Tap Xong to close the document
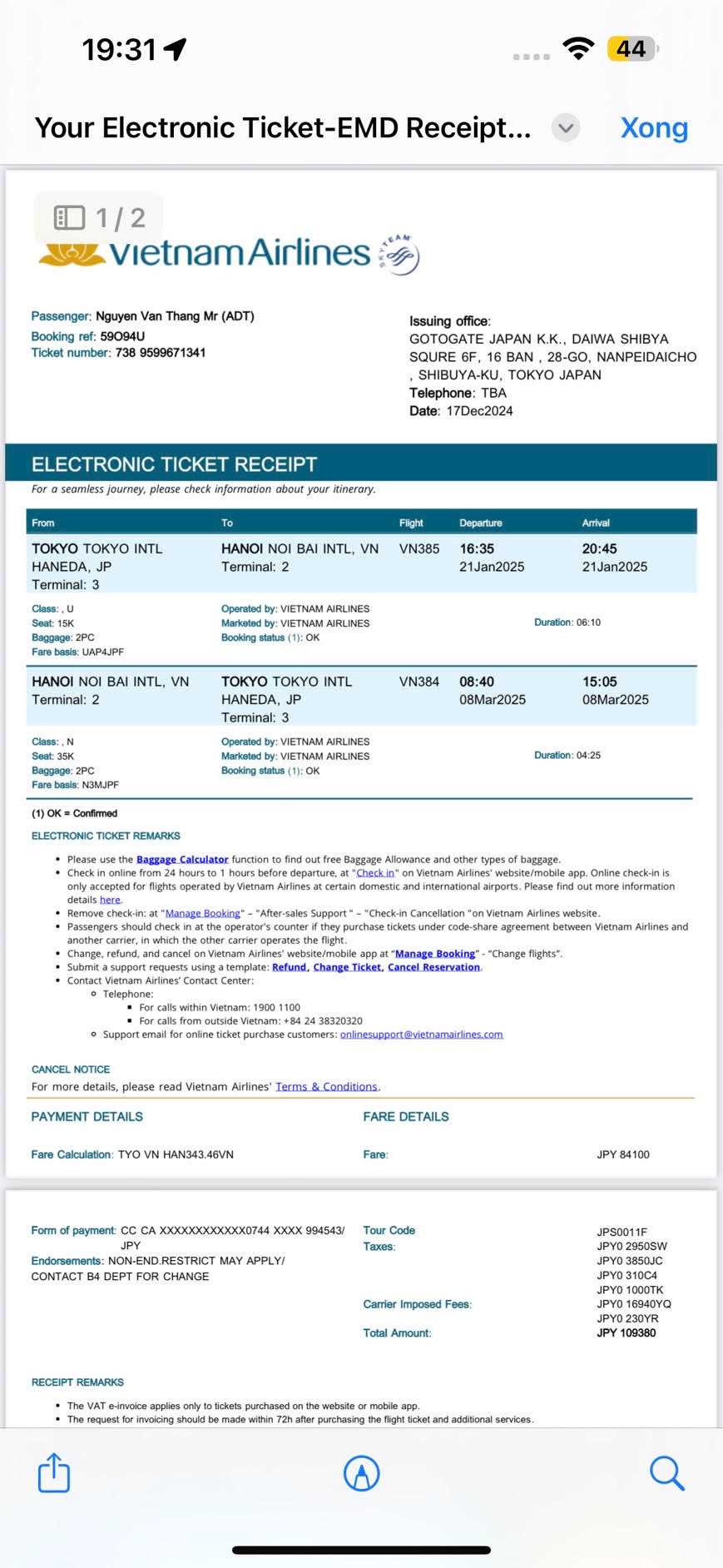The image size is (723, 1568). [x=654, y=127]
